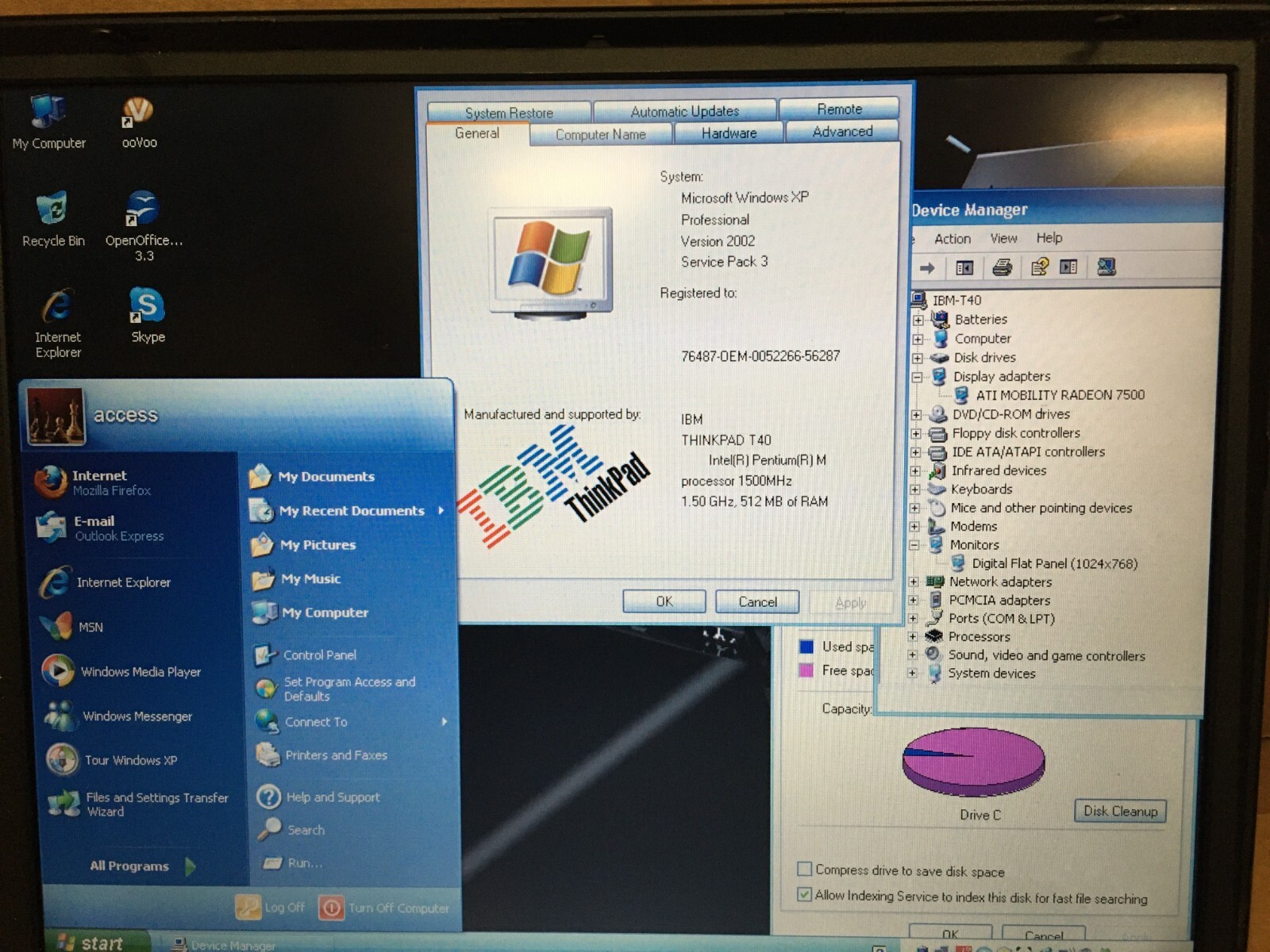Screen dimensions: 1270x952
Task: Select ATI MOBILITY RADEON 7500 device
Action: tap(1049, 395)
